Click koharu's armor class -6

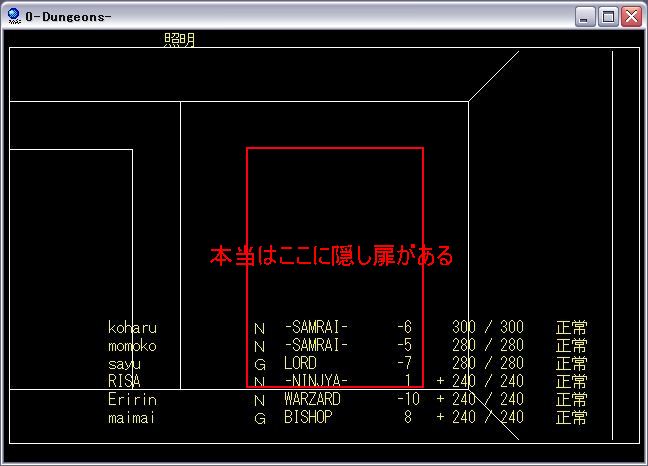[404, 327]
